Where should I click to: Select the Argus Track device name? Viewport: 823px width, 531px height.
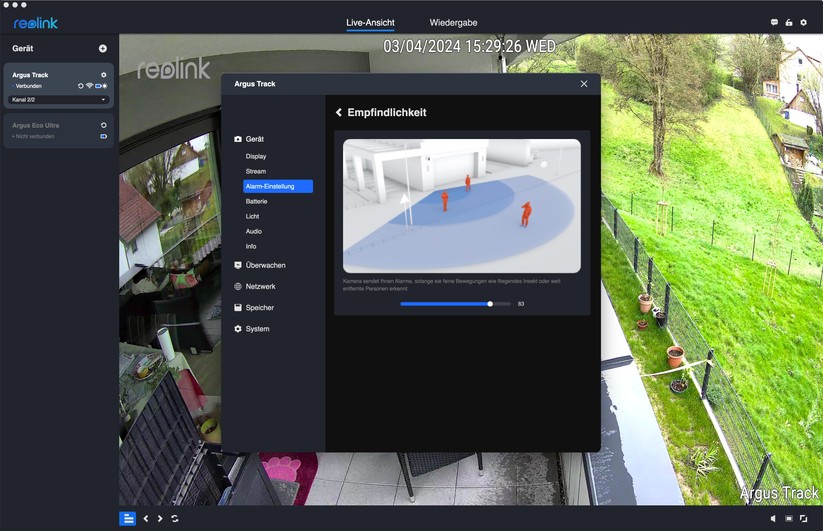tap(30, 75)
